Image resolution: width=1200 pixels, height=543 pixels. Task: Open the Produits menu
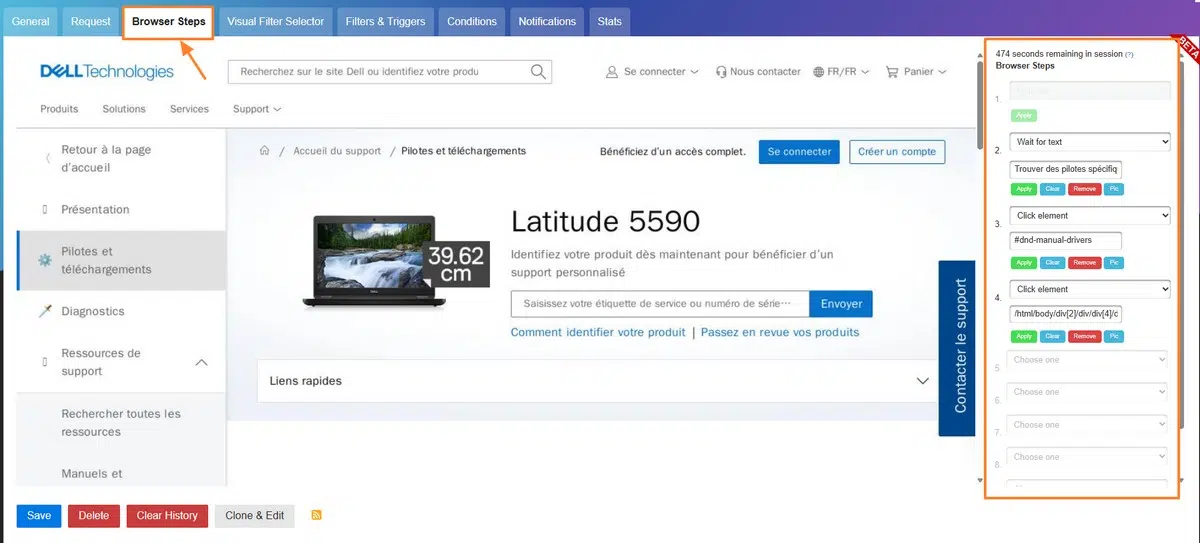pos(59,109)
